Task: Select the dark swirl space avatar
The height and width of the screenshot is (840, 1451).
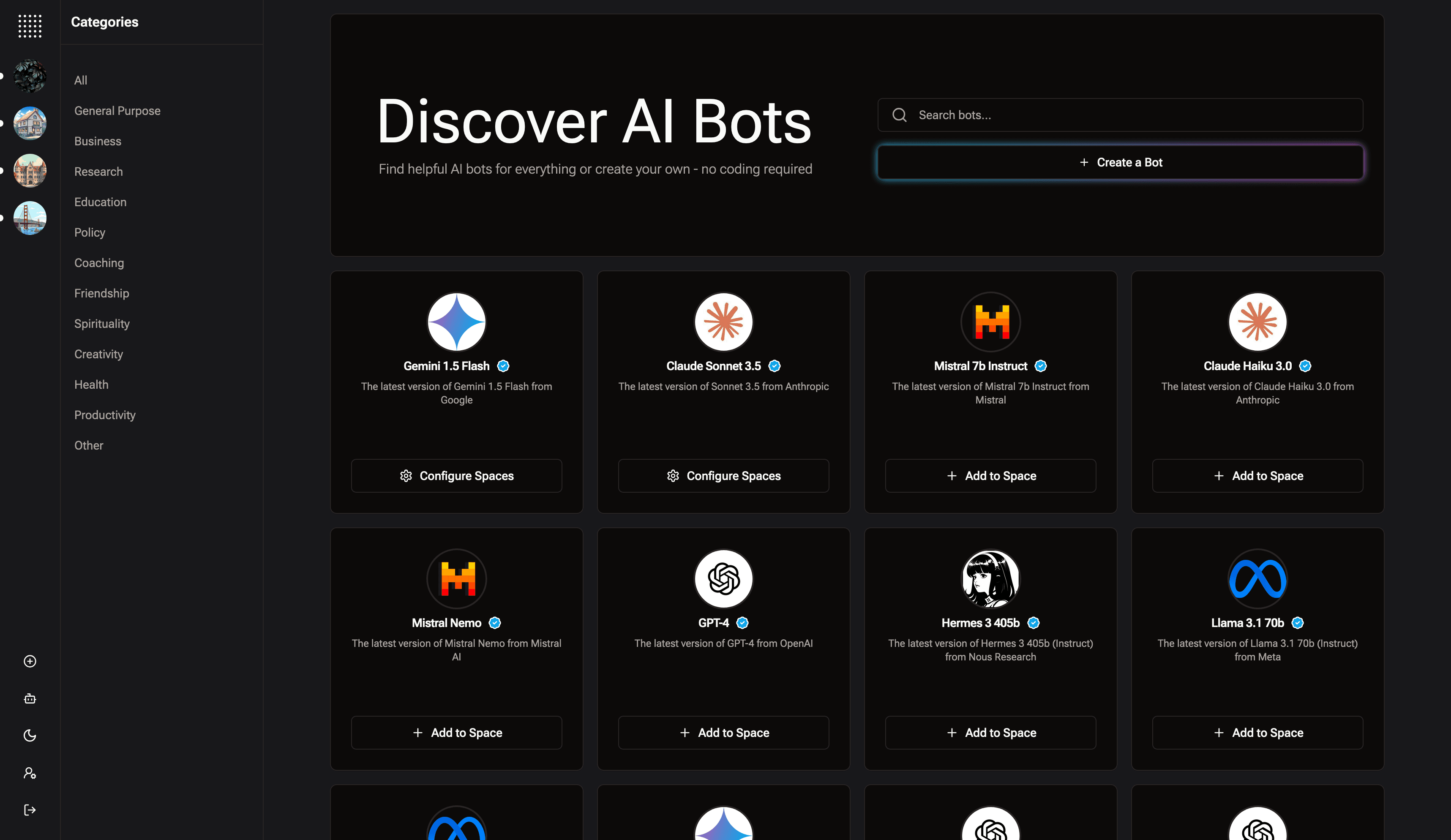Action: (x=30, y=76)
